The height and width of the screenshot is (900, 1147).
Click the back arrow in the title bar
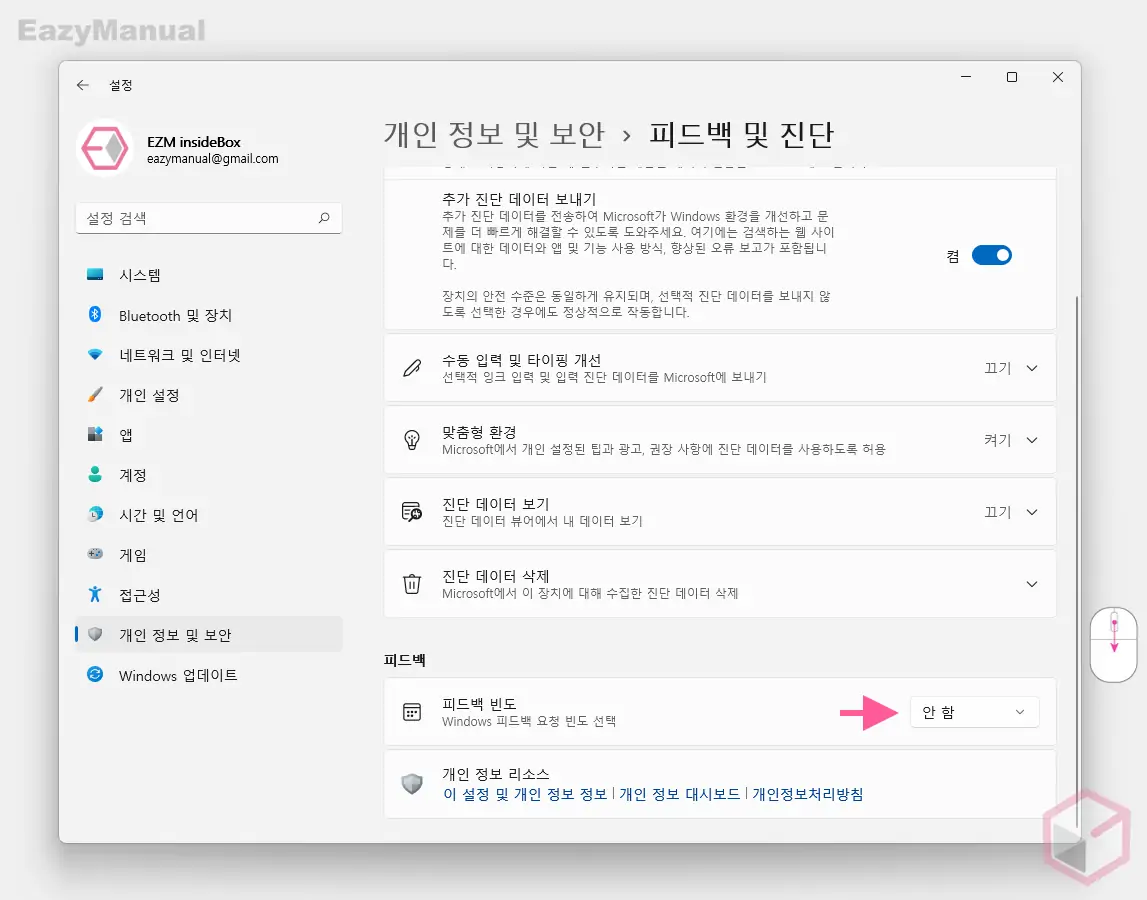[83, 85]
